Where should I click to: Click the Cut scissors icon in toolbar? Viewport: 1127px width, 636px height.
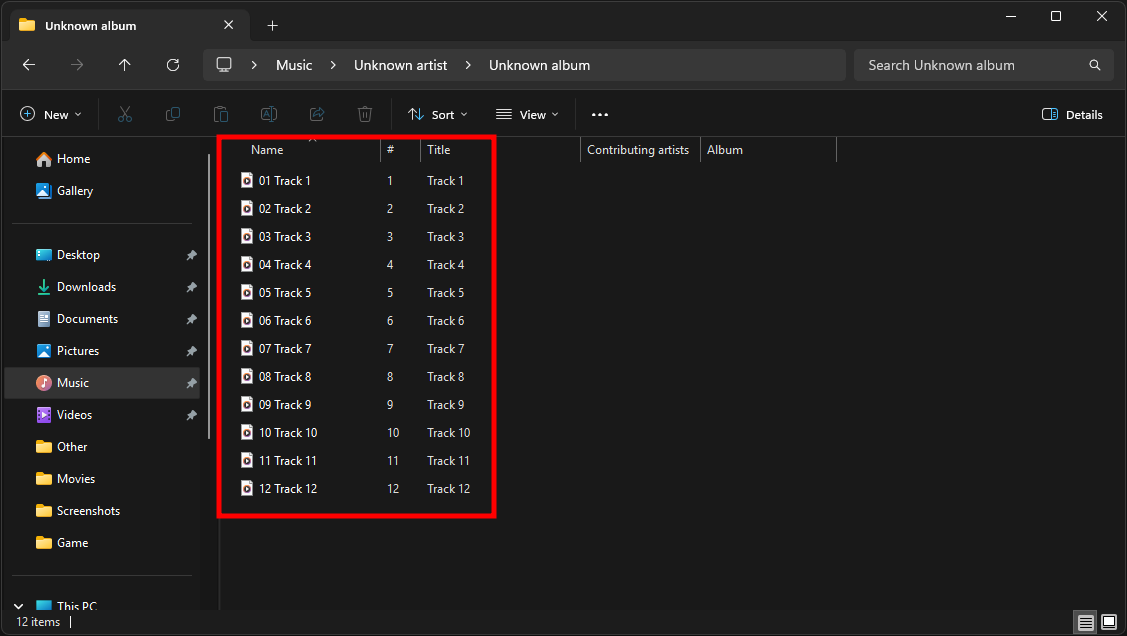click(125, 115)
